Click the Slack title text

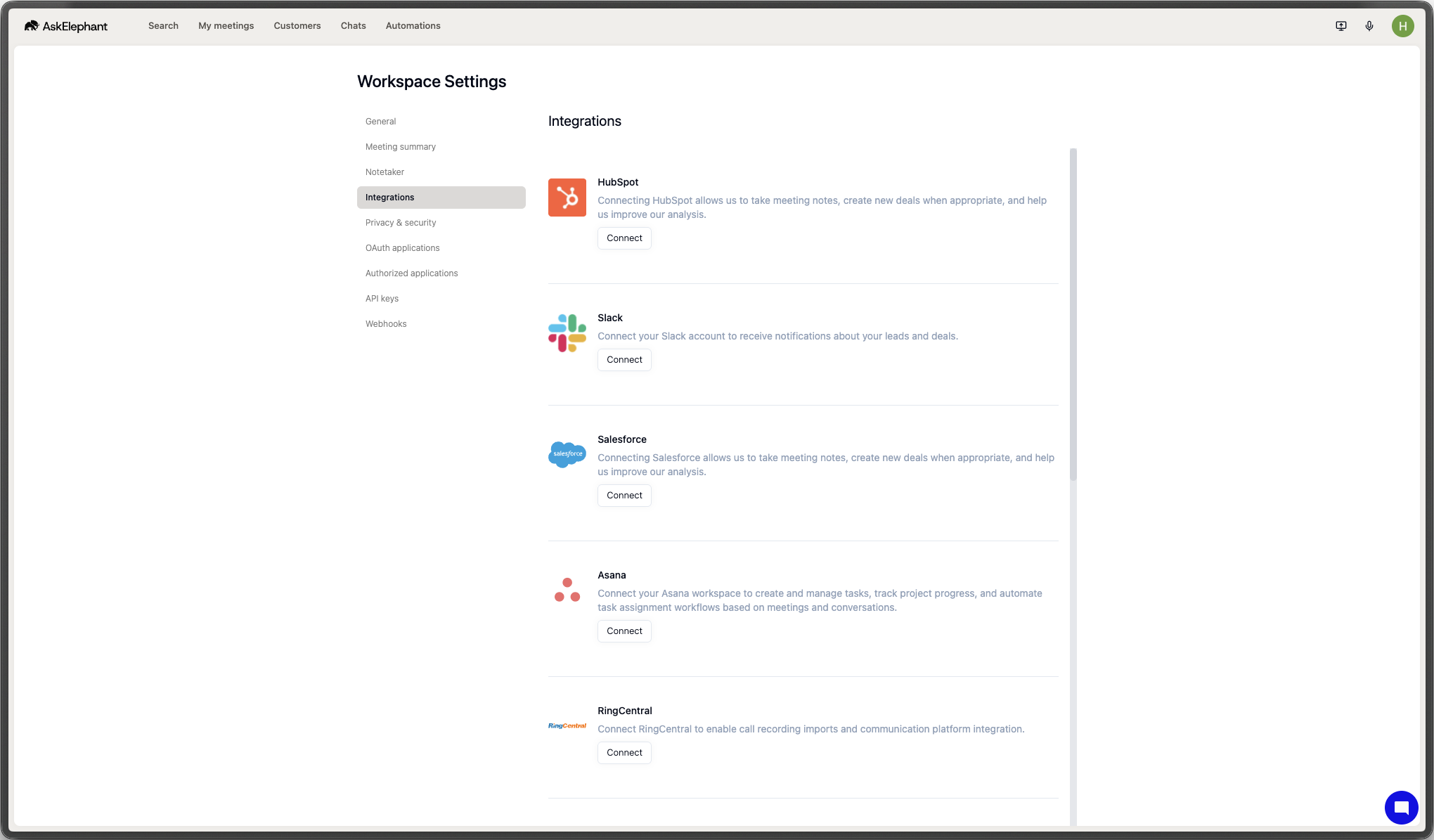[x=610, y=318]
